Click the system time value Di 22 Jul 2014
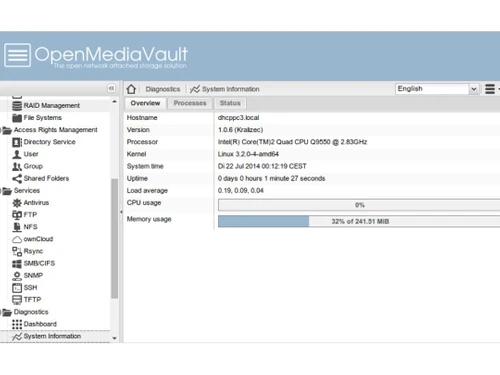Screen dimensions: 500x375 pos(262,166)
